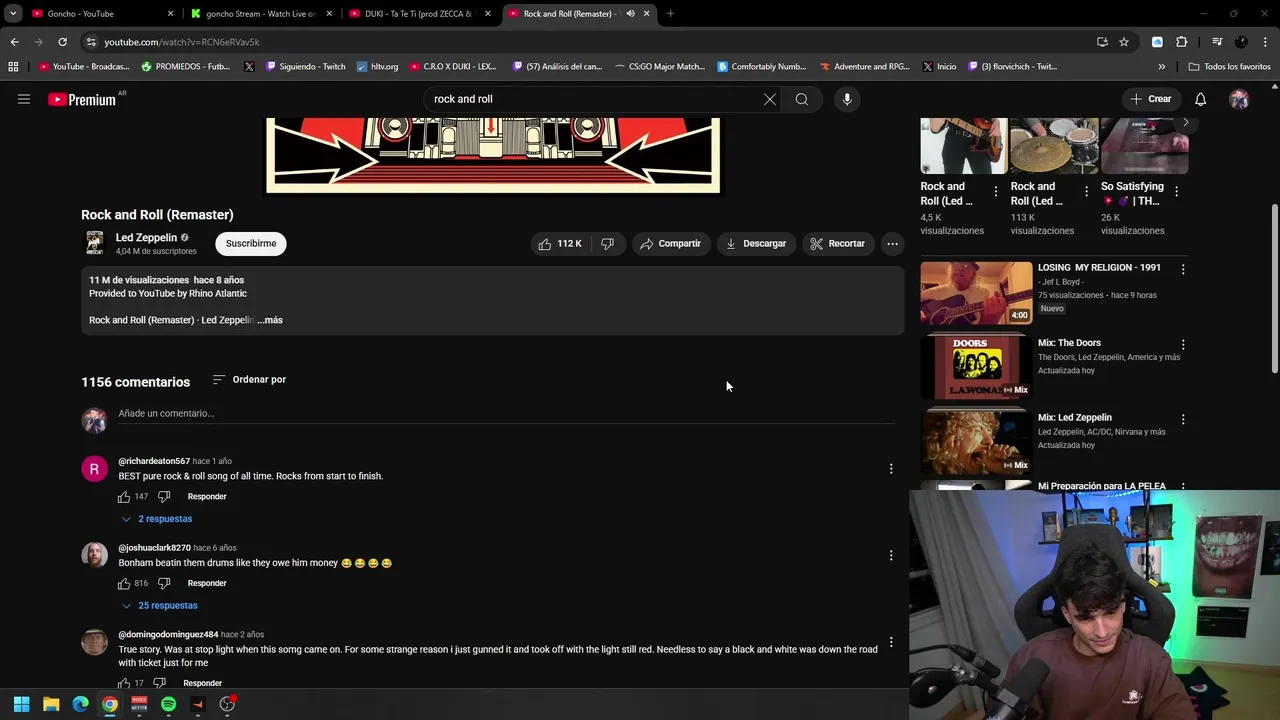Open Mix: Led Zeppelin title

(x=1075, y=418)
